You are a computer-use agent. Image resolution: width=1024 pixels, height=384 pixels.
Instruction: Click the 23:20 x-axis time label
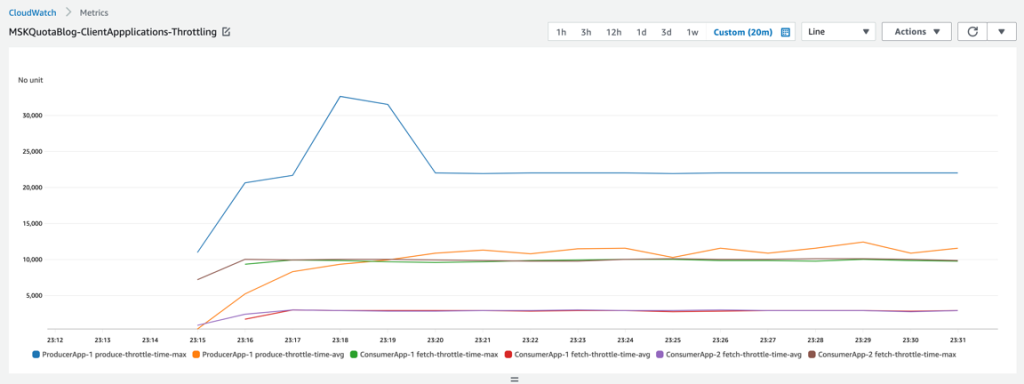click(436, 340)
